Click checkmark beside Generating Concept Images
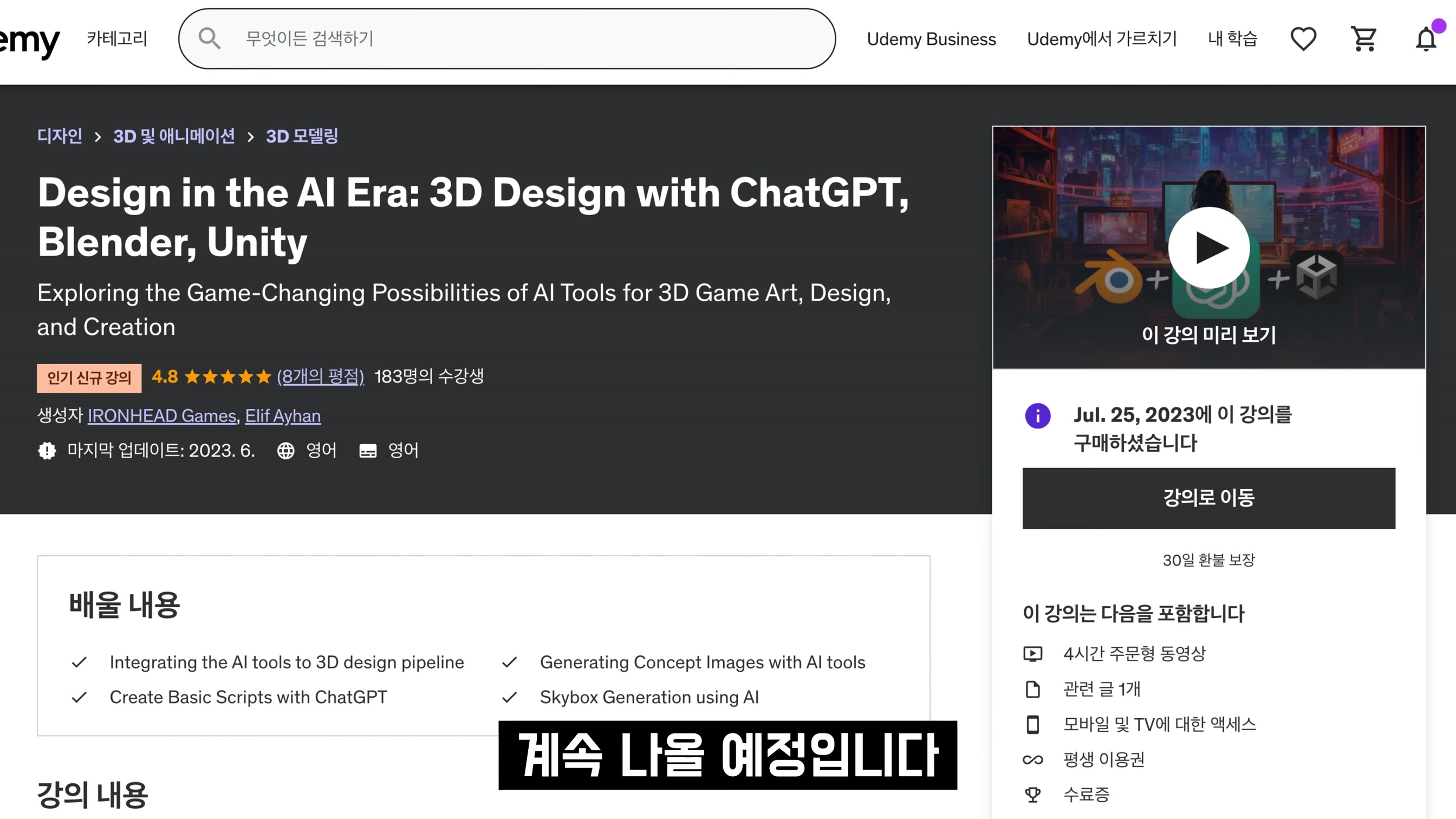Screen dimensions: 1456x819 pos(509,662)
